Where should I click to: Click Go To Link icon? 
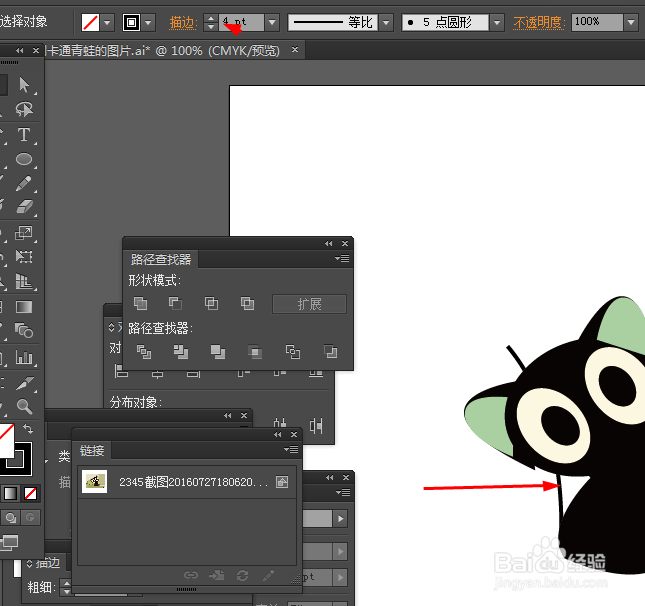click(216, 575)
